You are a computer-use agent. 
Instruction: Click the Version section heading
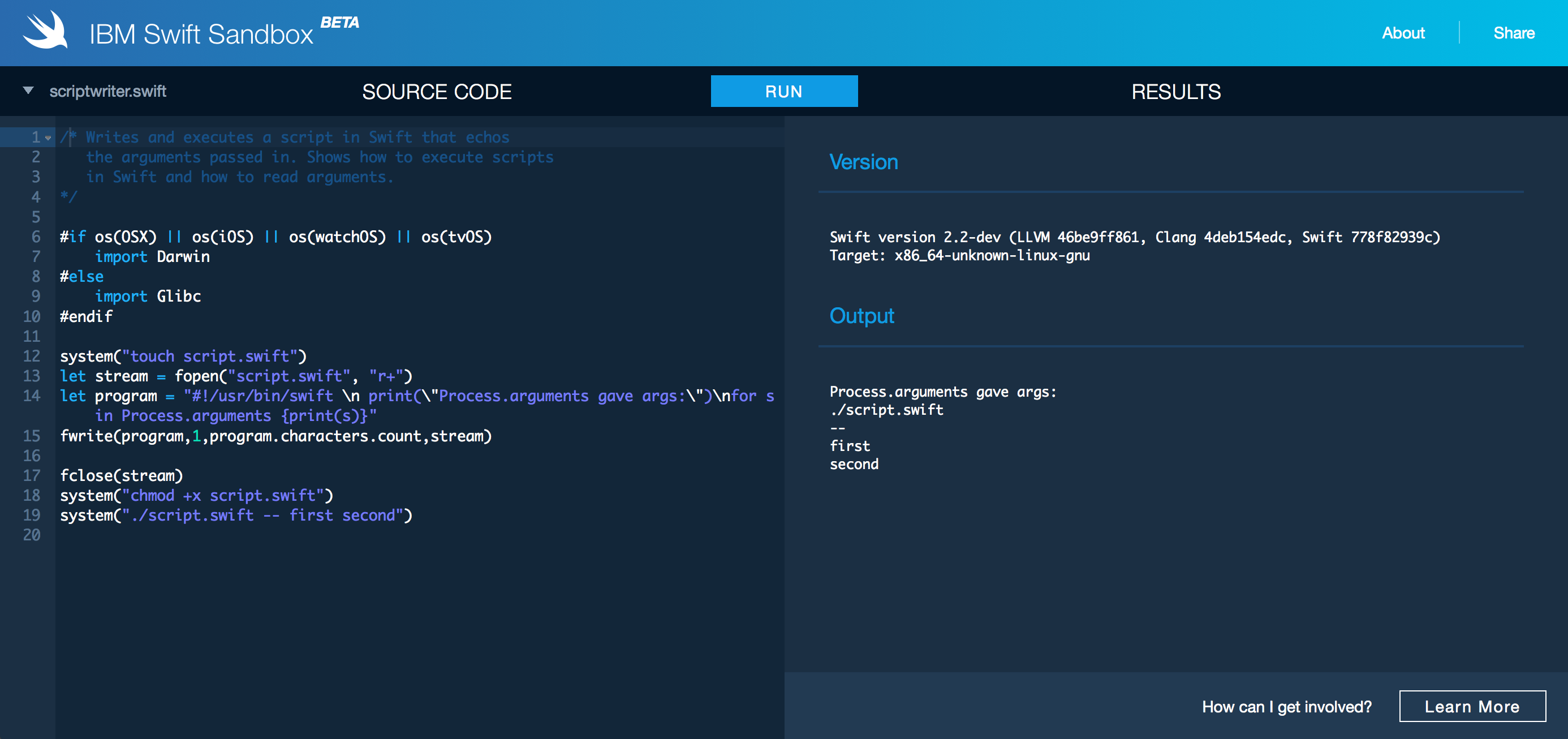[x=864, y=162]
